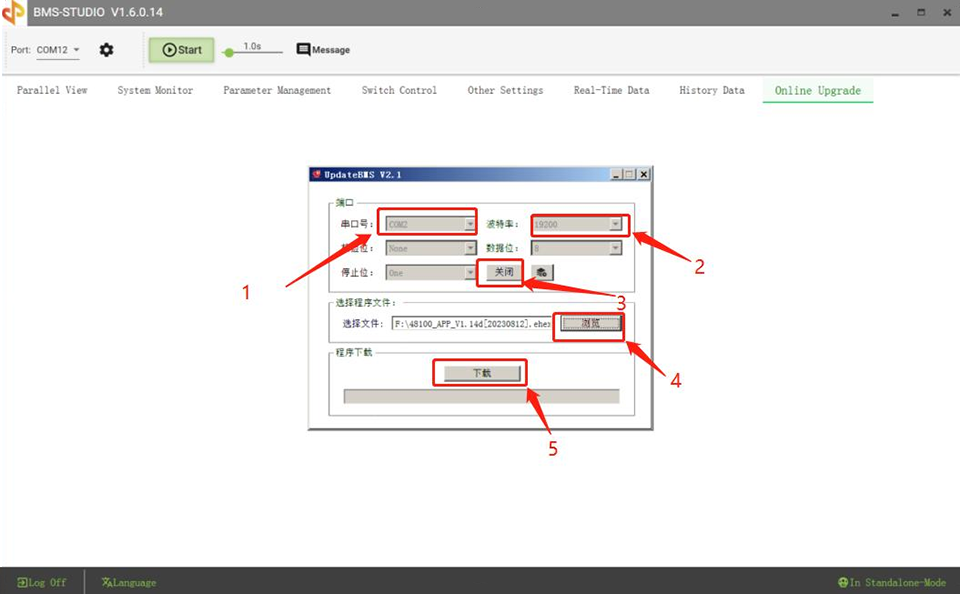The image size is (960, 594).
Task: Expand the parity None dropdown
Action: coord(470,247)
